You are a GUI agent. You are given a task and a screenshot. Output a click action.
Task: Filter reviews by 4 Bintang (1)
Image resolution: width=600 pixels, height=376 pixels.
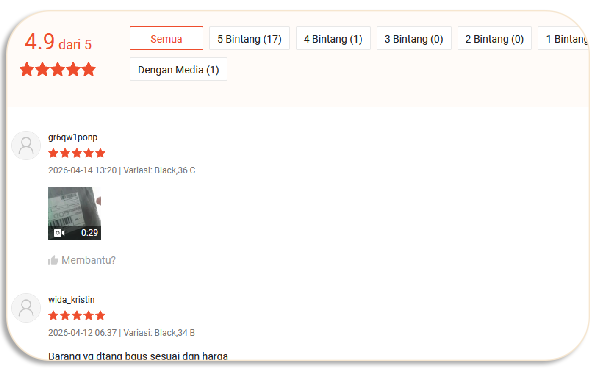point(333,38)
